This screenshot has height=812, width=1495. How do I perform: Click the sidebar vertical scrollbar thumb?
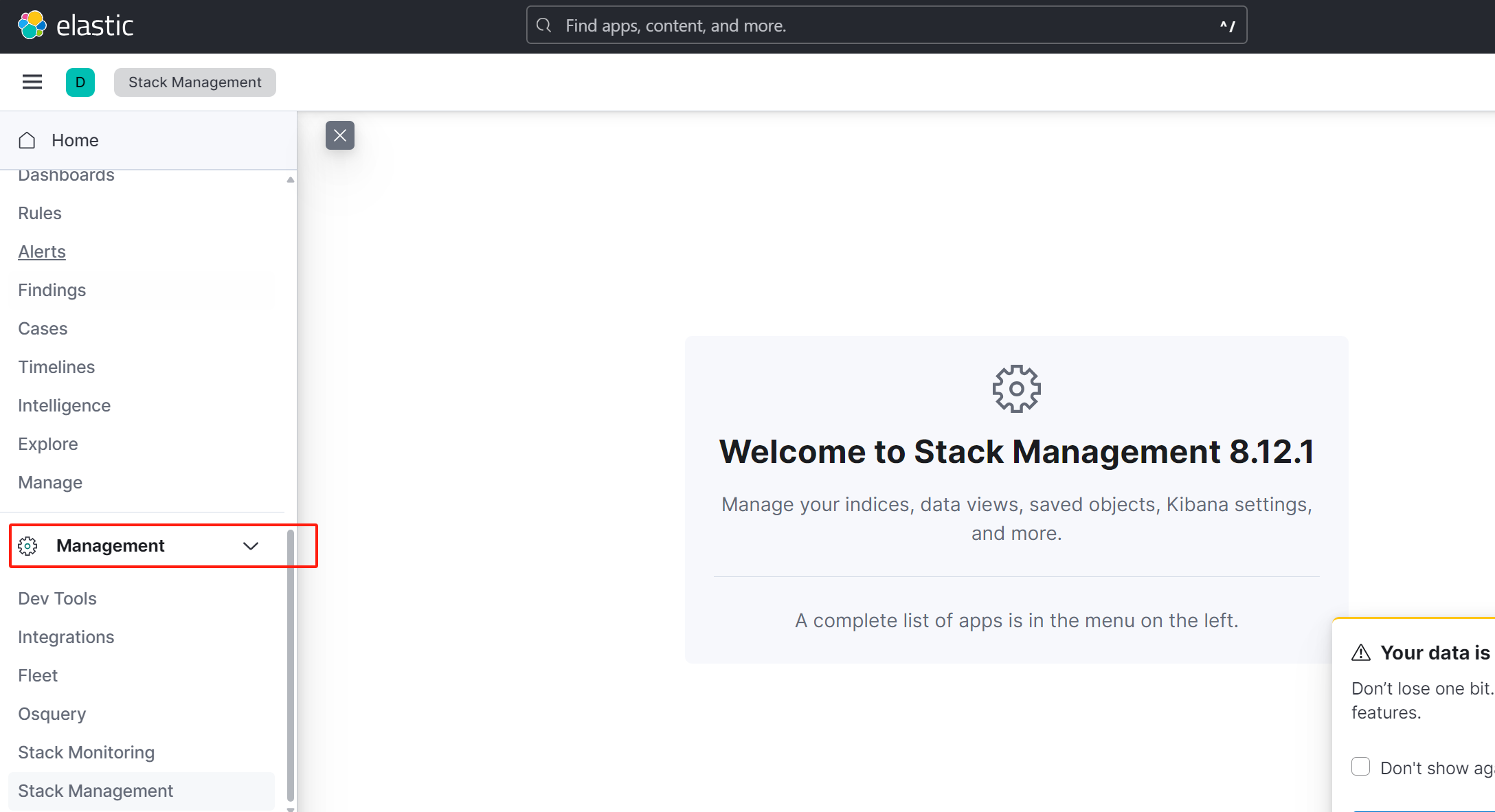(290, 665)
